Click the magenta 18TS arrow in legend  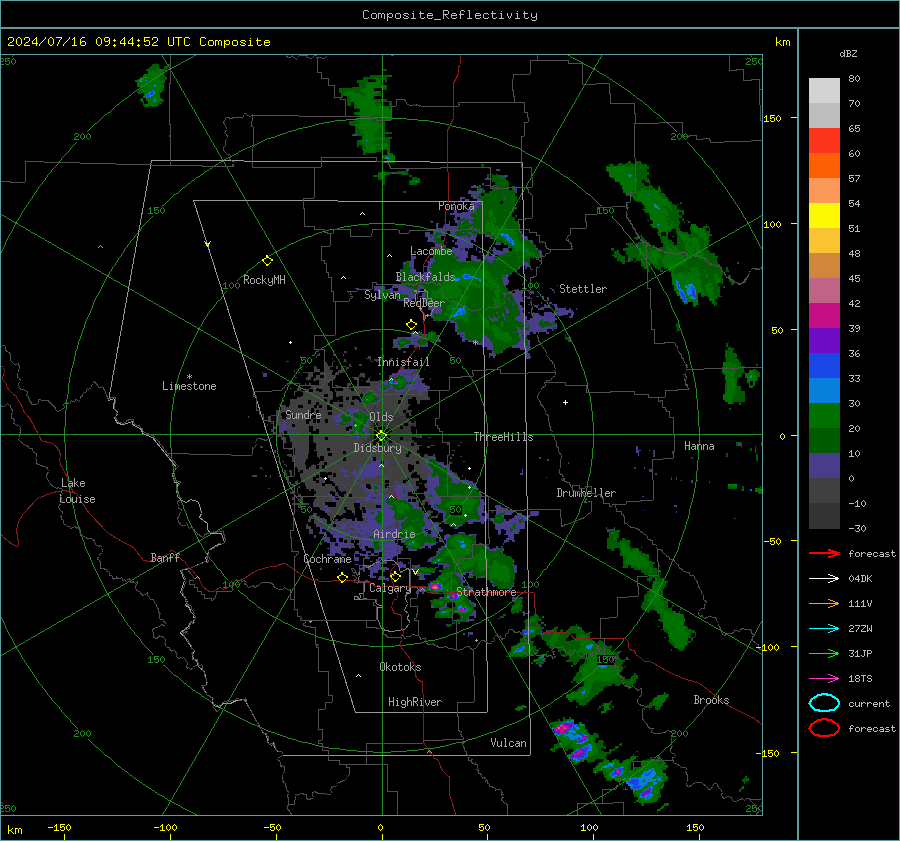pos(824,679)
